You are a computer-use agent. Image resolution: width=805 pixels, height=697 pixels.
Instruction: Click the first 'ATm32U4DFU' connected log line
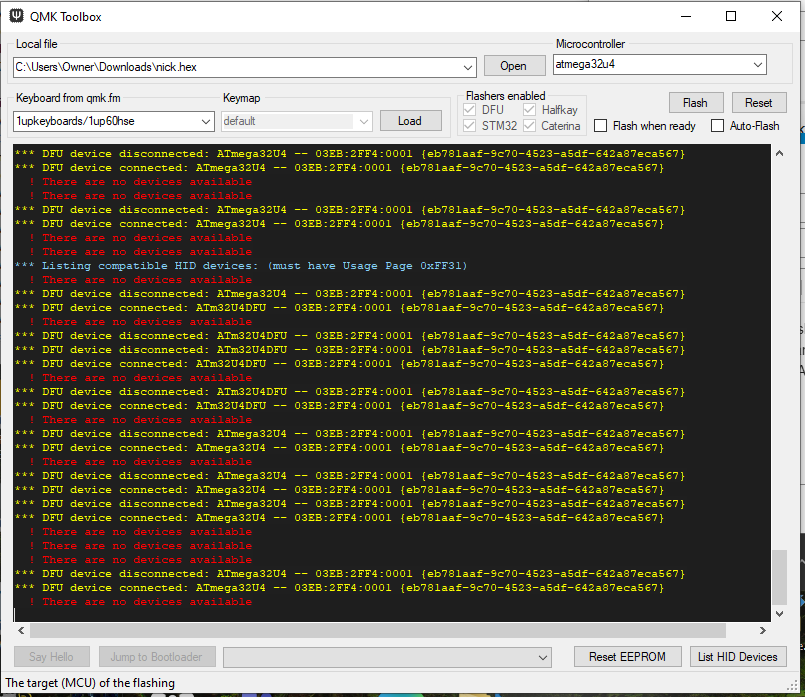(x=339, y=308)
